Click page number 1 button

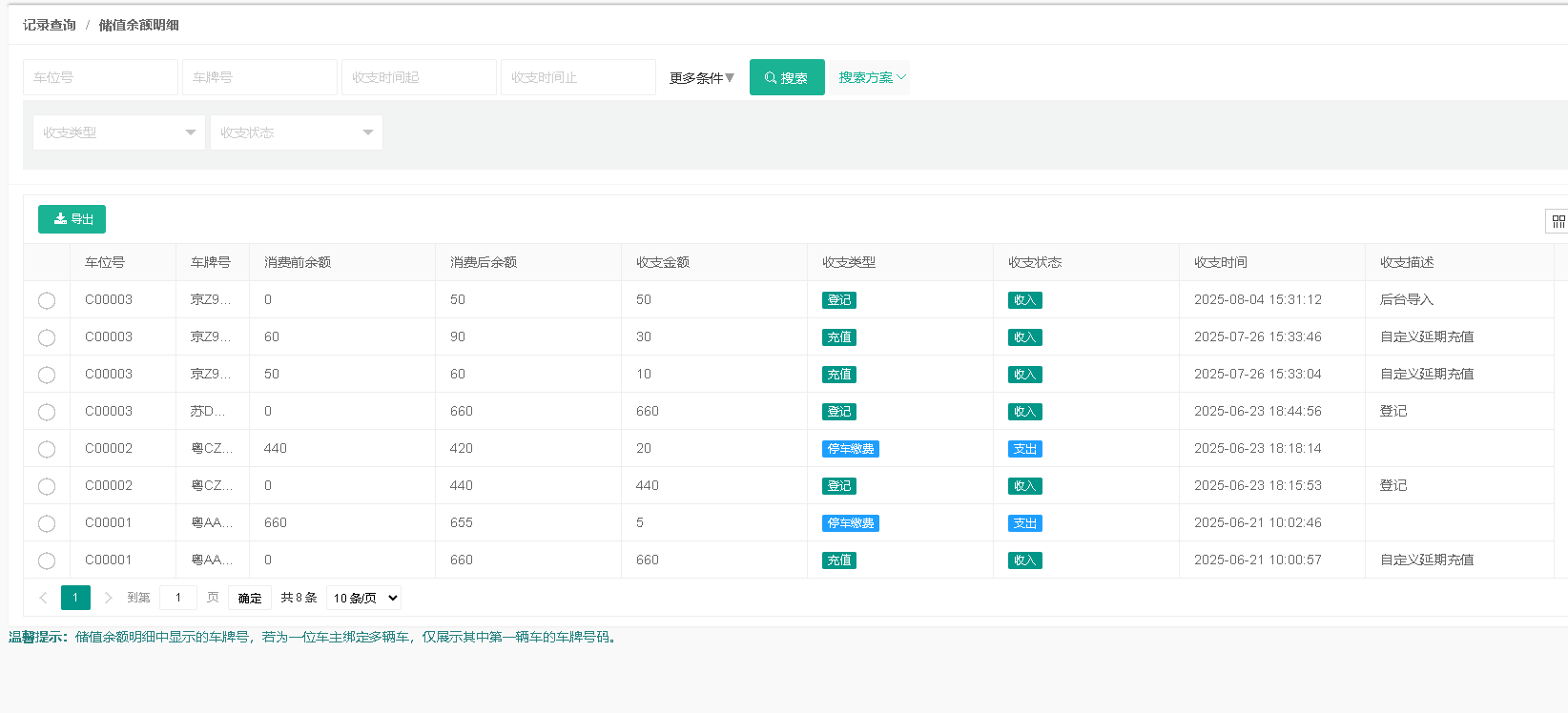tap(75, 598)
